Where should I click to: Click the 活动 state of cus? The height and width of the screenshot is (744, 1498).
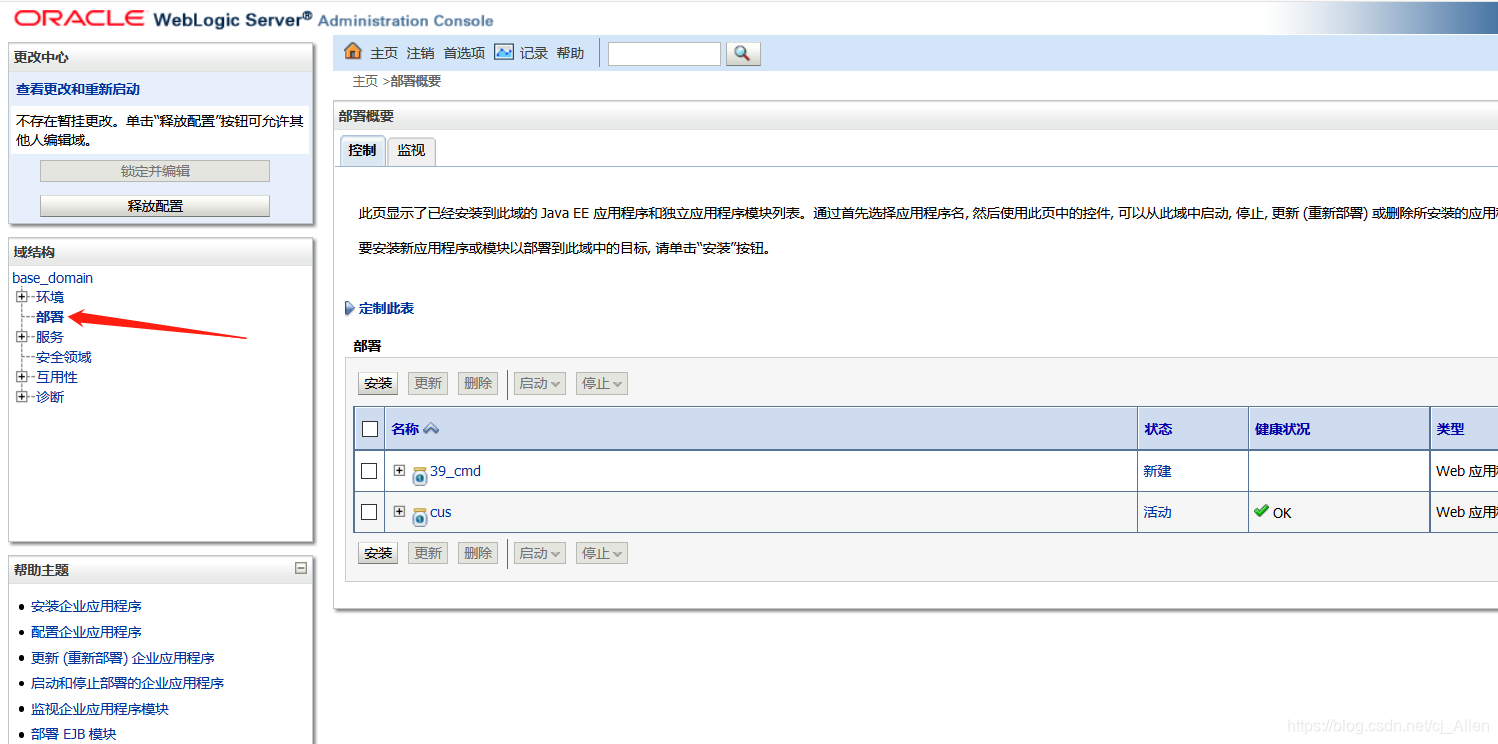[1157, 512]
